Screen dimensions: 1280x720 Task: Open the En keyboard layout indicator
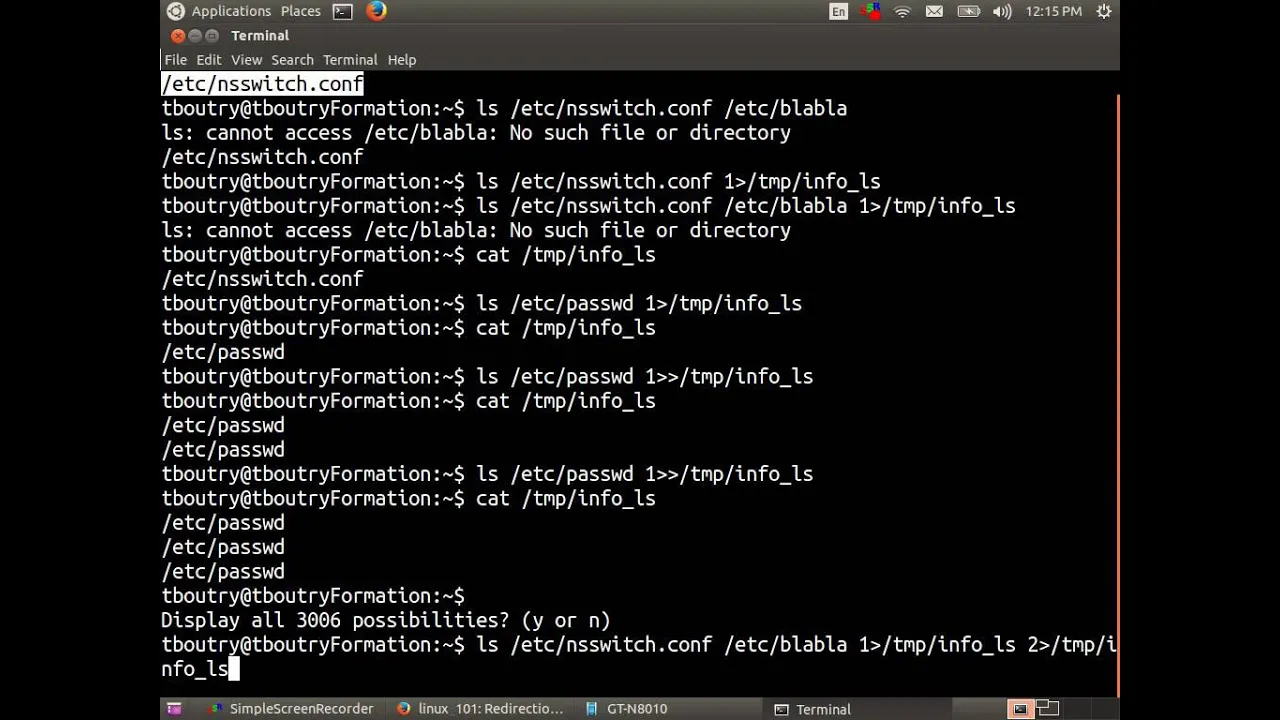coord(838,11)
